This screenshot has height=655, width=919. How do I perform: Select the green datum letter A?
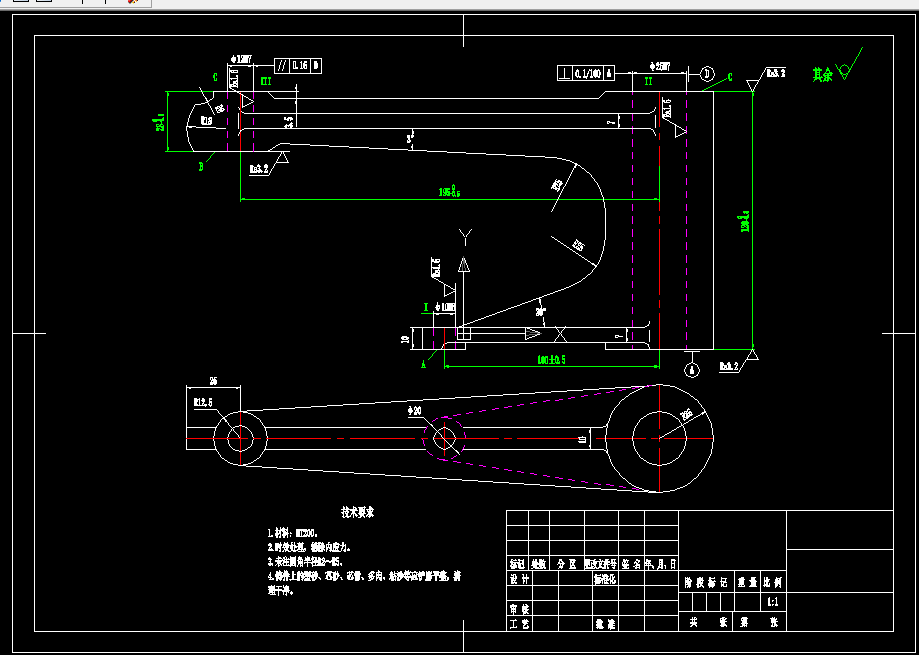tap(423, 364)
